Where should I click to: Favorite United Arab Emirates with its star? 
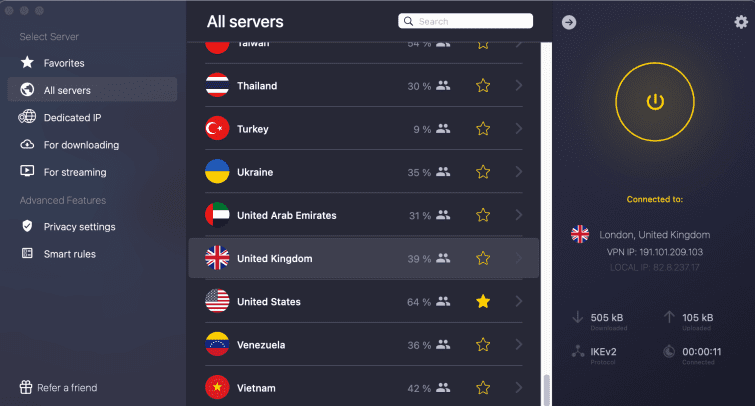click(483, 215)
